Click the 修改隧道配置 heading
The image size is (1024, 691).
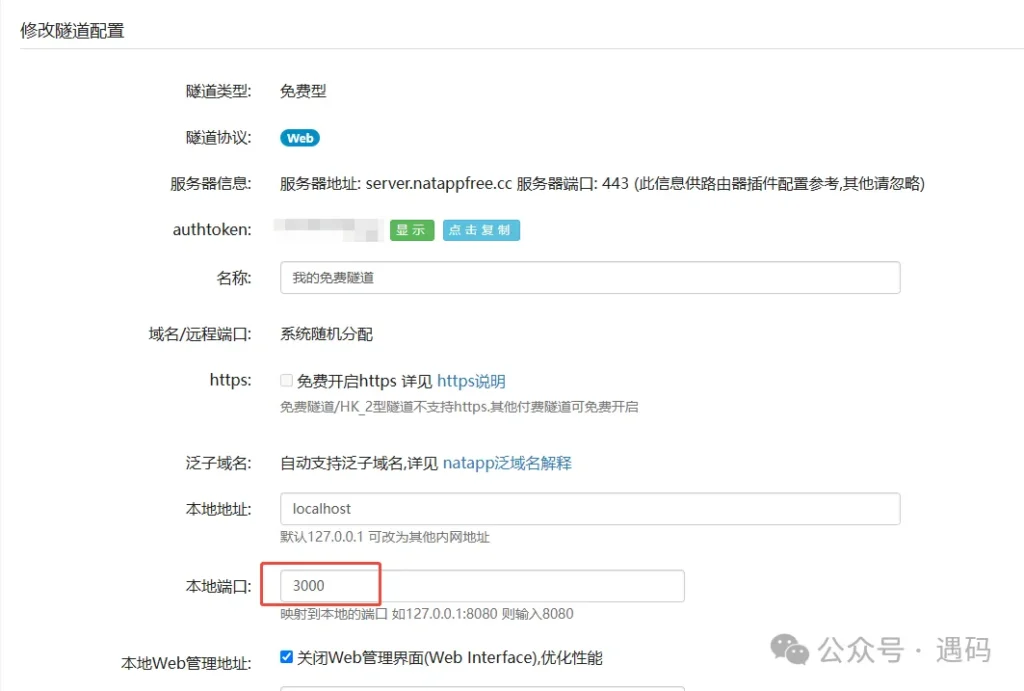tap(72, 30)
